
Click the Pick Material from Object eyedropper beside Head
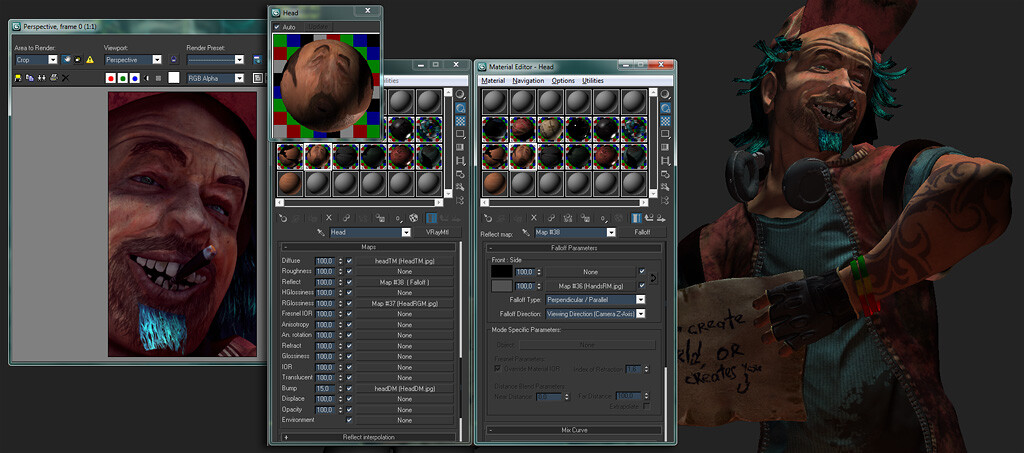pos(321,232)
